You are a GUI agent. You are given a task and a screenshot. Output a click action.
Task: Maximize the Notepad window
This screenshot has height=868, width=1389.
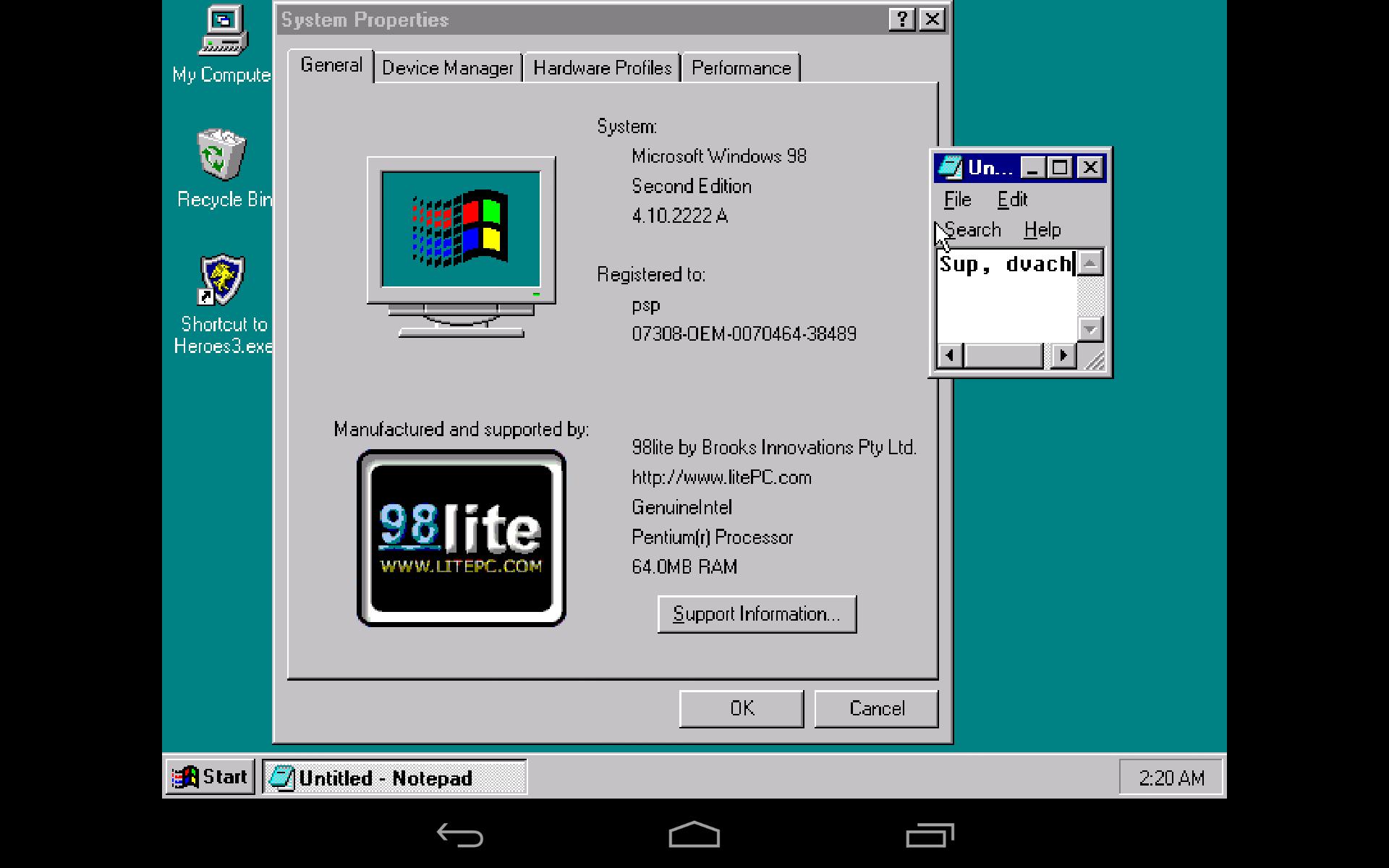[1060, 168]
